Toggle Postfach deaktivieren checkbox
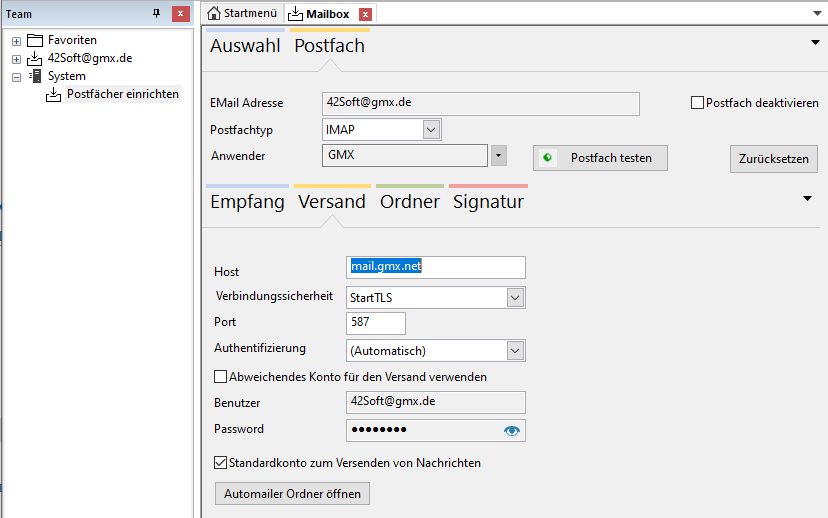828x518 pixels. coord(697,102)
